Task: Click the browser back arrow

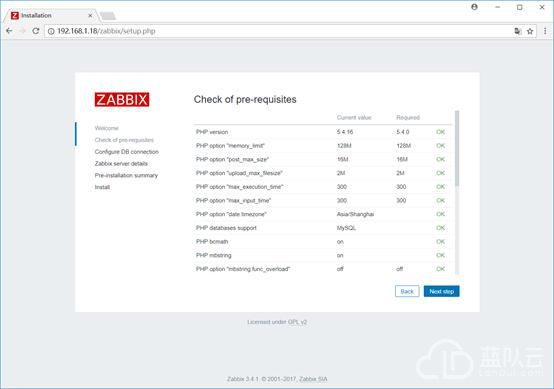Action: [9, 31]
